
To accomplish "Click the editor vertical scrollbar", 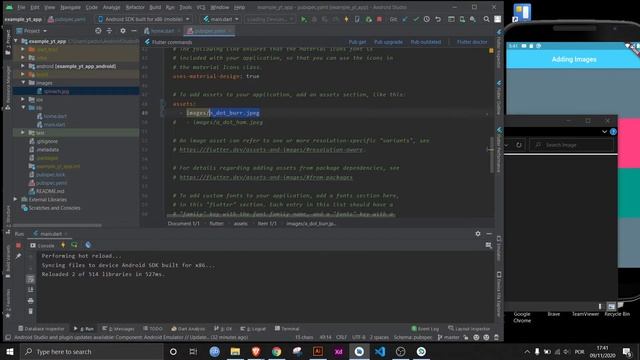I will pyautogui.click(x=491, y=155).
